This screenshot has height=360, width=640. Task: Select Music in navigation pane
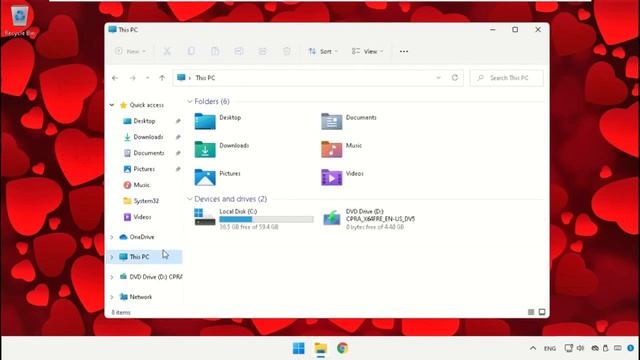pos(141,185)
